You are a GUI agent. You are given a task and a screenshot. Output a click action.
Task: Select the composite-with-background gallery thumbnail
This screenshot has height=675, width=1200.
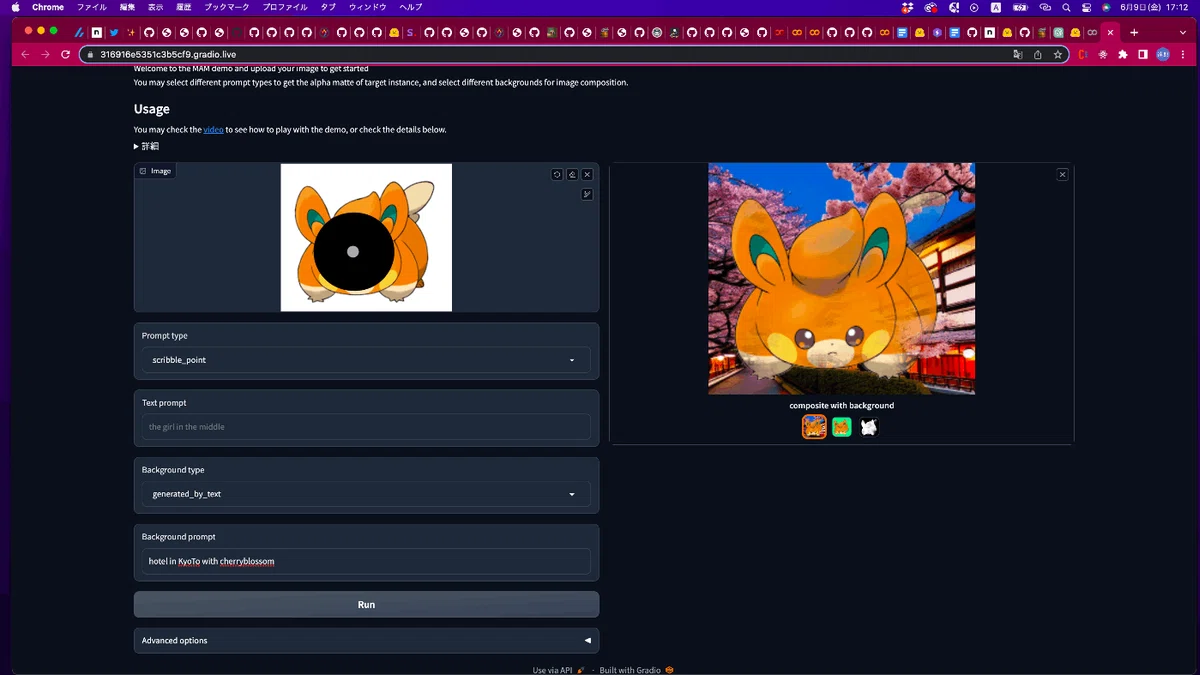pyautogui.click(x=815, y=427)
